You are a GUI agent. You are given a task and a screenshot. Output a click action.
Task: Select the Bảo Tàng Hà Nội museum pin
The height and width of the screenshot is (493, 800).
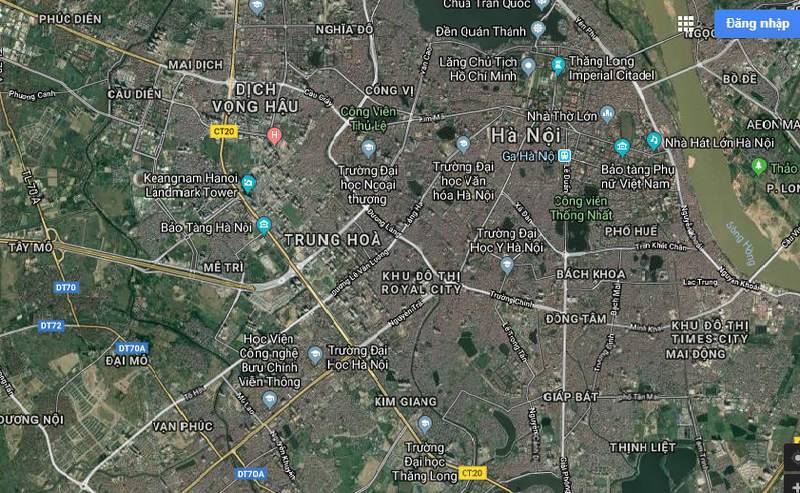pyautogui.click(x=264, y=226)
